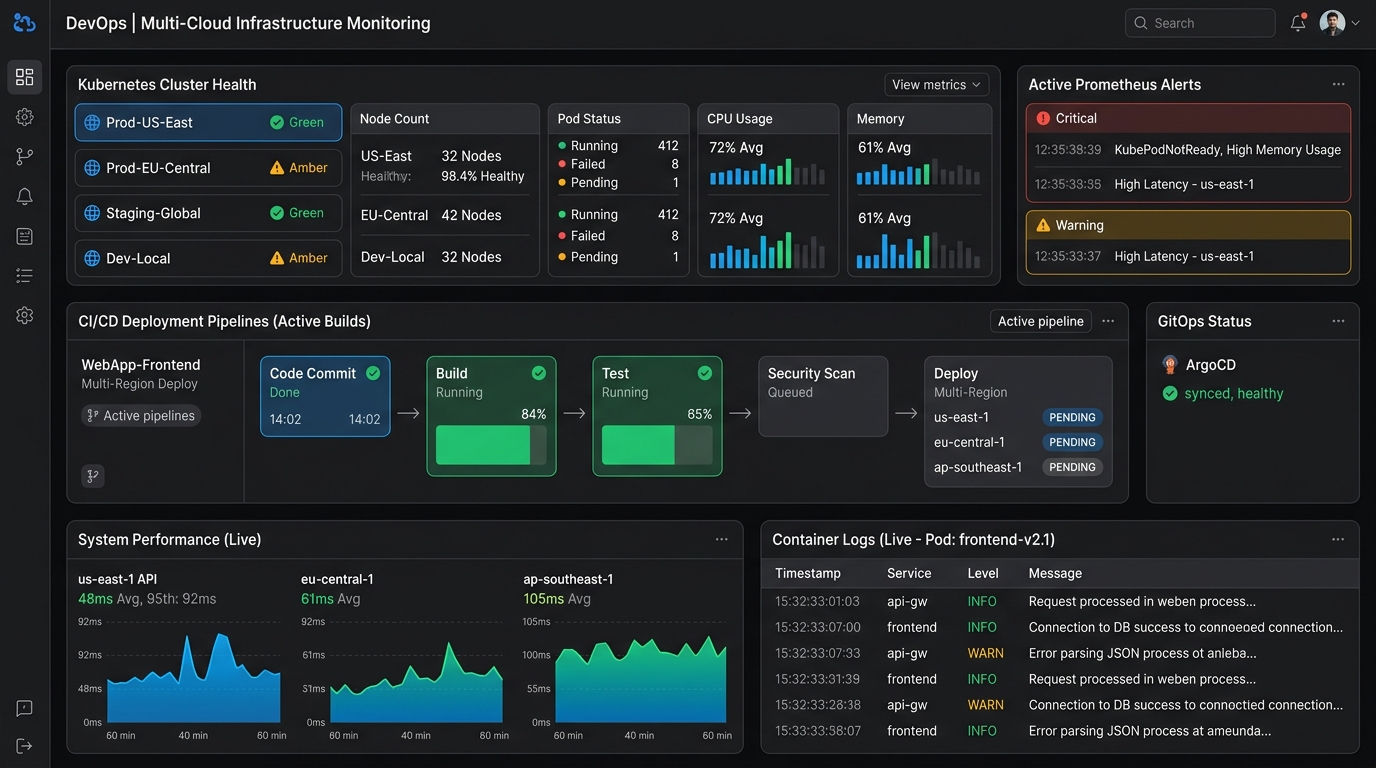
Task: Select the Dev-Local cluster
Action: [208, 258]
